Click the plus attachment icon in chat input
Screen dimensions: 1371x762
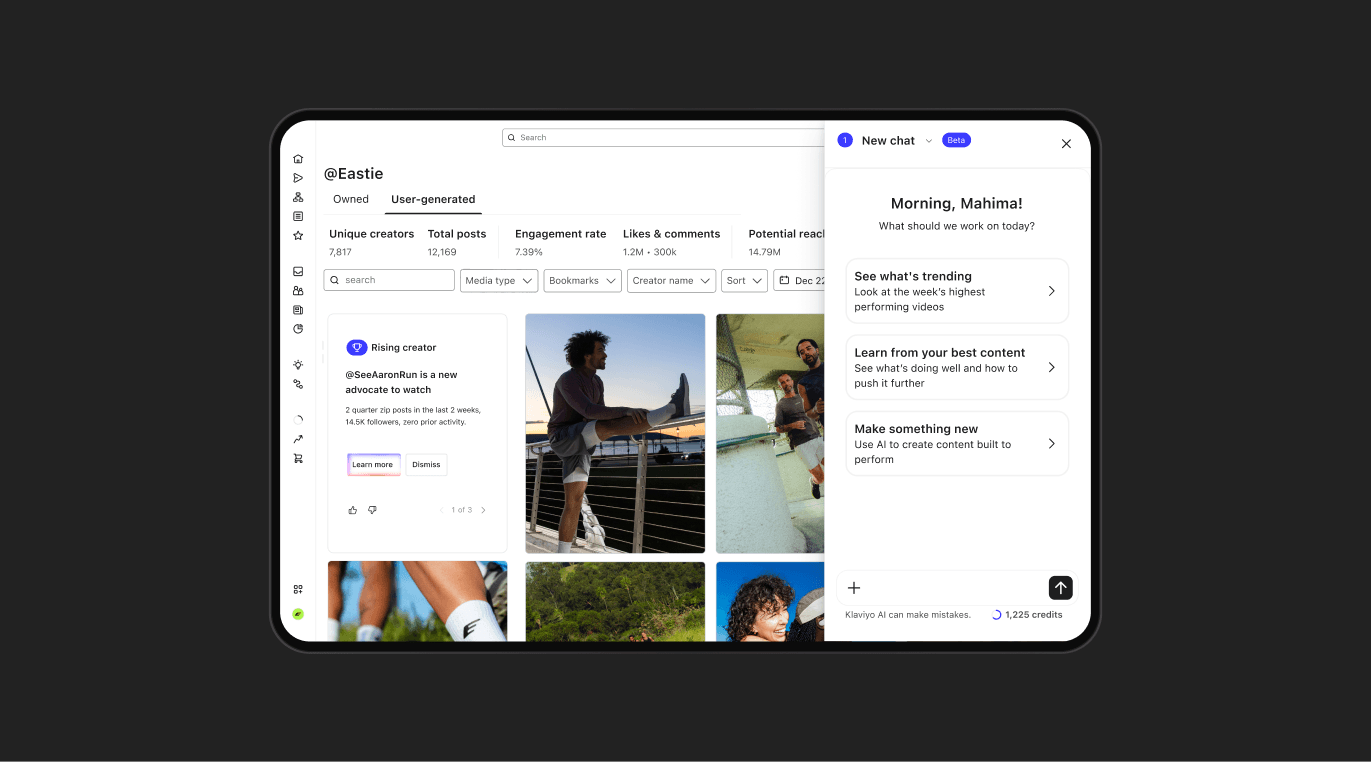tap(854, 588)
